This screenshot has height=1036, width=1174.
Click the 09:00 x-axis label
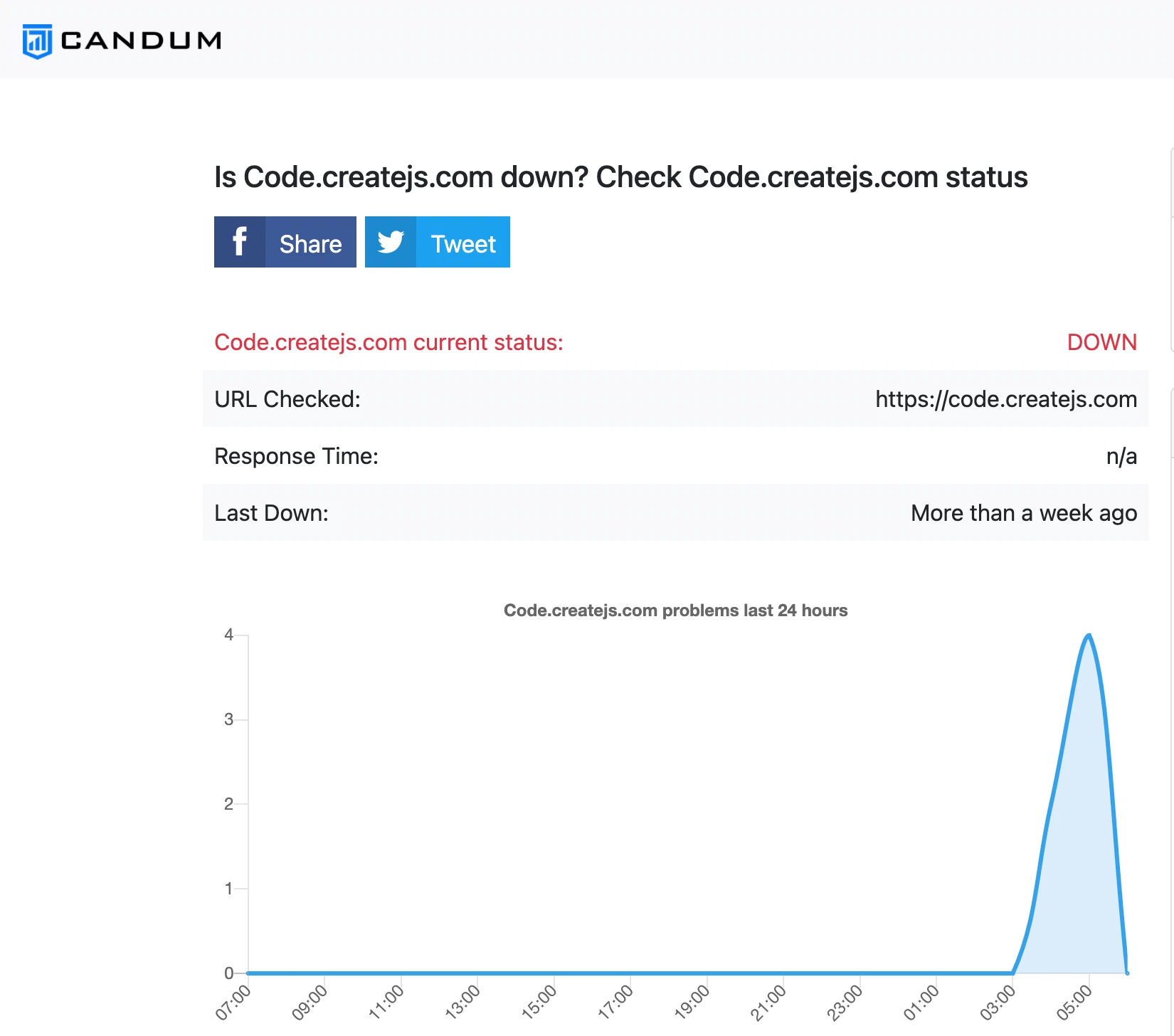[x=310, y=1003]
